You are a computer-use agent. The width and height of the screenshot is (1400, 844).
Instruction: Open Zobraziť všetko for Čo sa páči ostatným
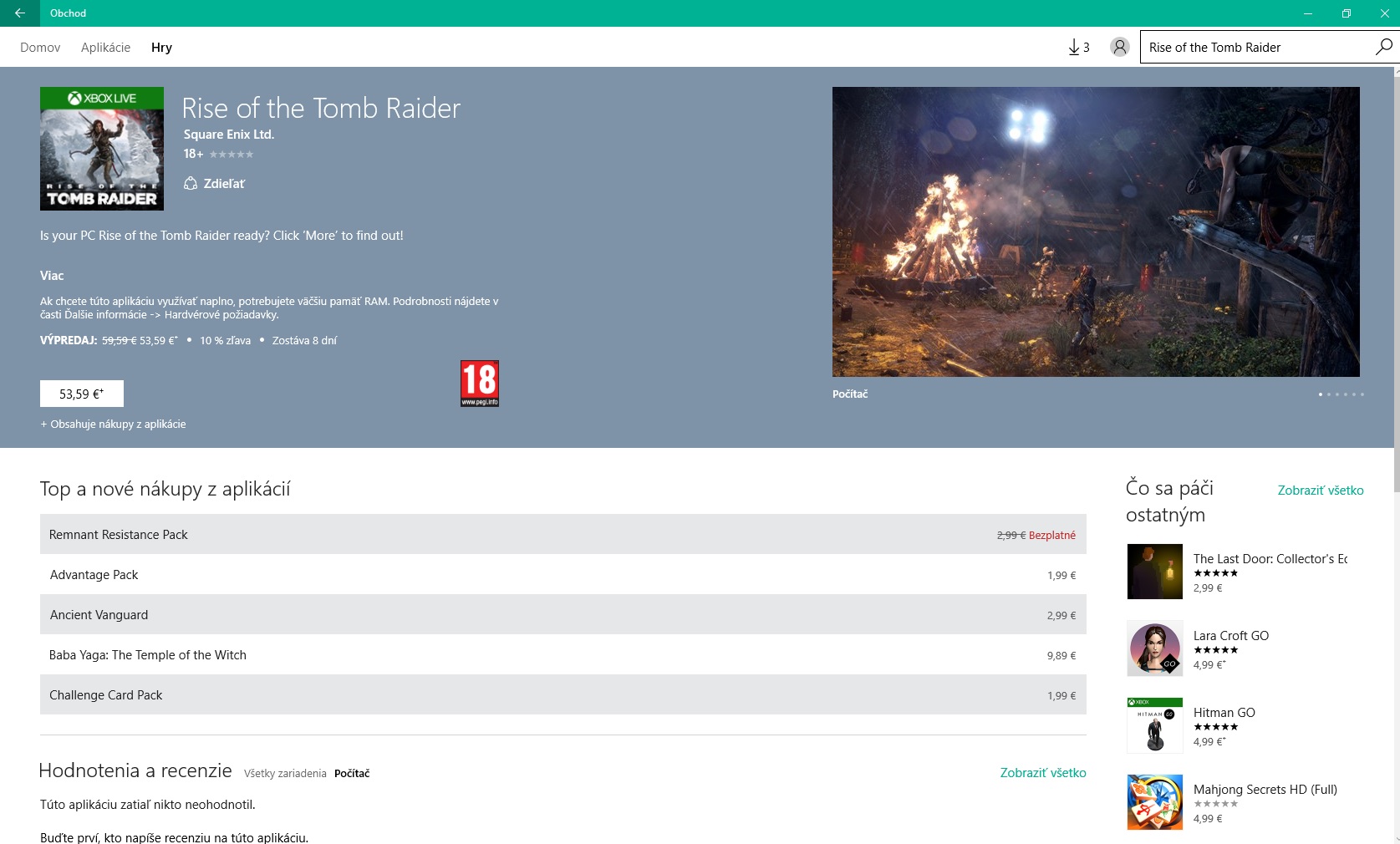point(1321,491)
